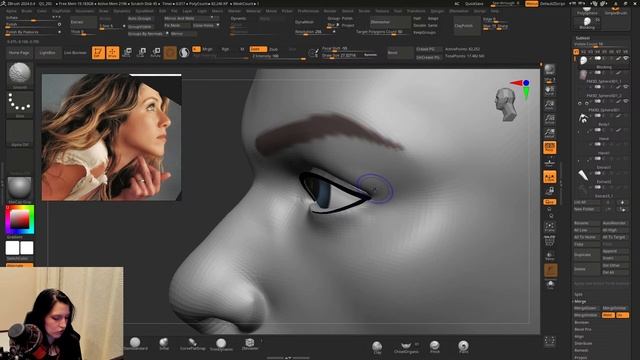Select the Clay brush at bottom
The height and width of the screenshot is (360, 640).
coord(378,347)
